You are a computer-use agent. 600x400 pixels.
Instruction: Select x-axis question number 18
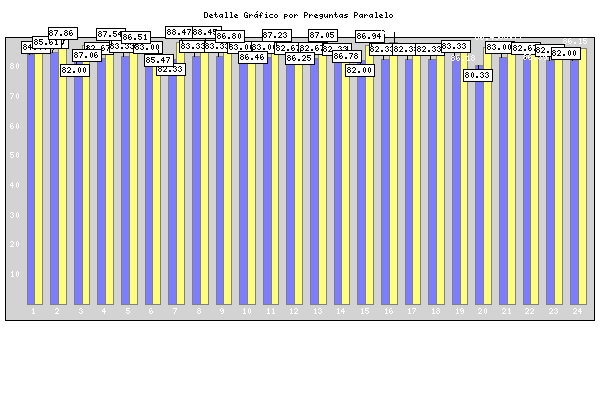tap(435, 311)
